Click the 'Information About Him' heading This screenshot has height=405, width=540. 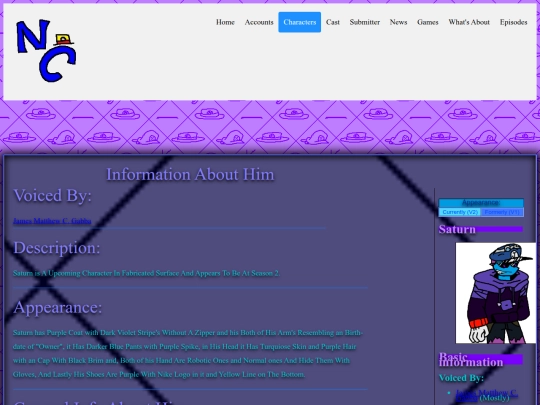[190, 174]
